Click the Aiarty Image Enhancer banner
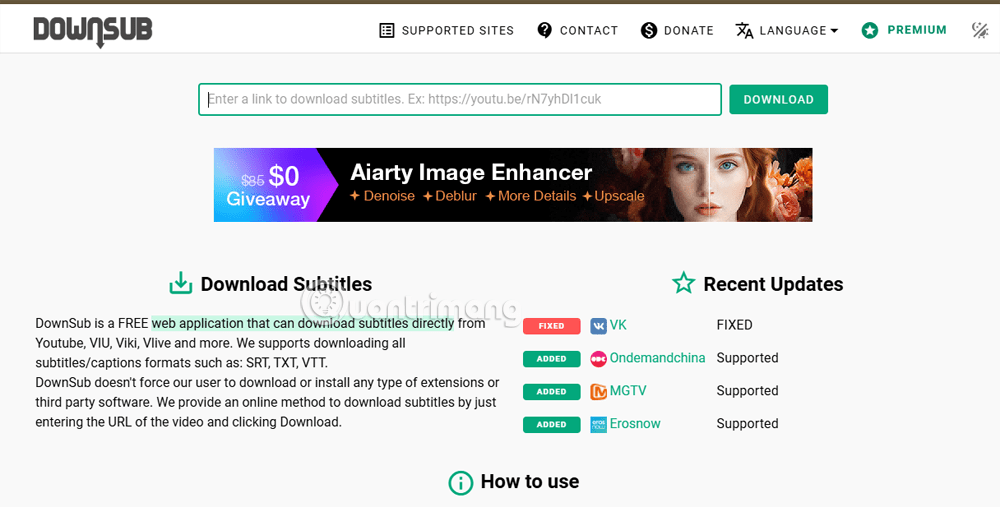This screenshot has width=1000, height=507. (513, 185)
